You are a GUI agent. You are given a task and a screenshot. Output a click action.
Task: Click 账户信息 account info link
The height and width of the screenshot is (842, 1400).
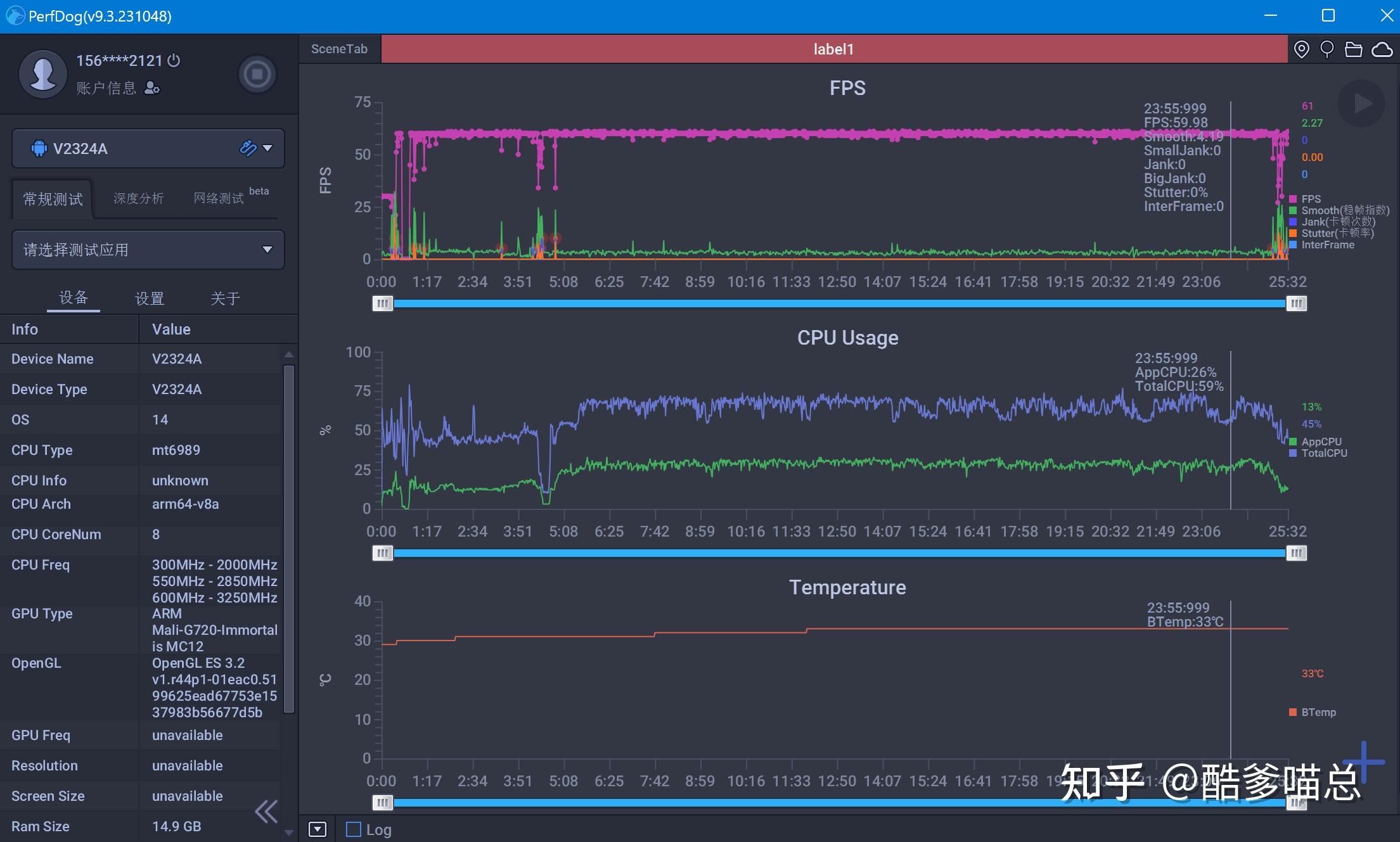pyautogui.click(x=106, y=88)
